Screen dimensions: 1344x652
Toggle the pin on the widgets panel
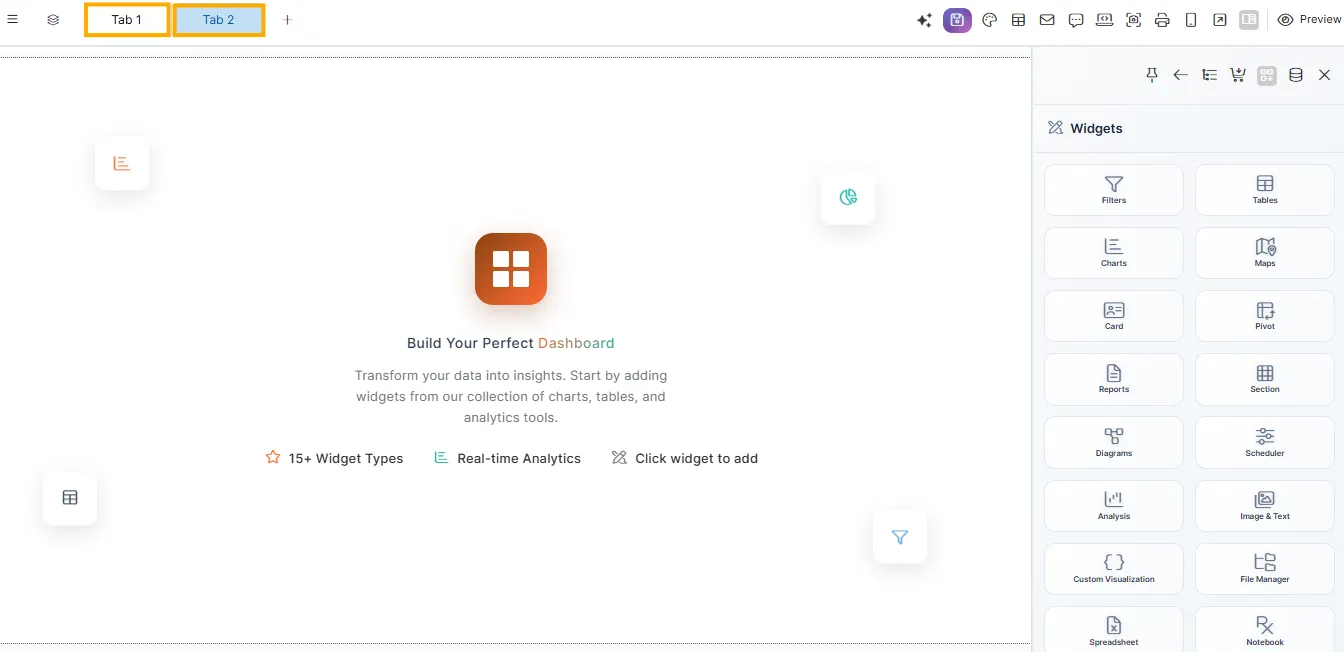1152,75
